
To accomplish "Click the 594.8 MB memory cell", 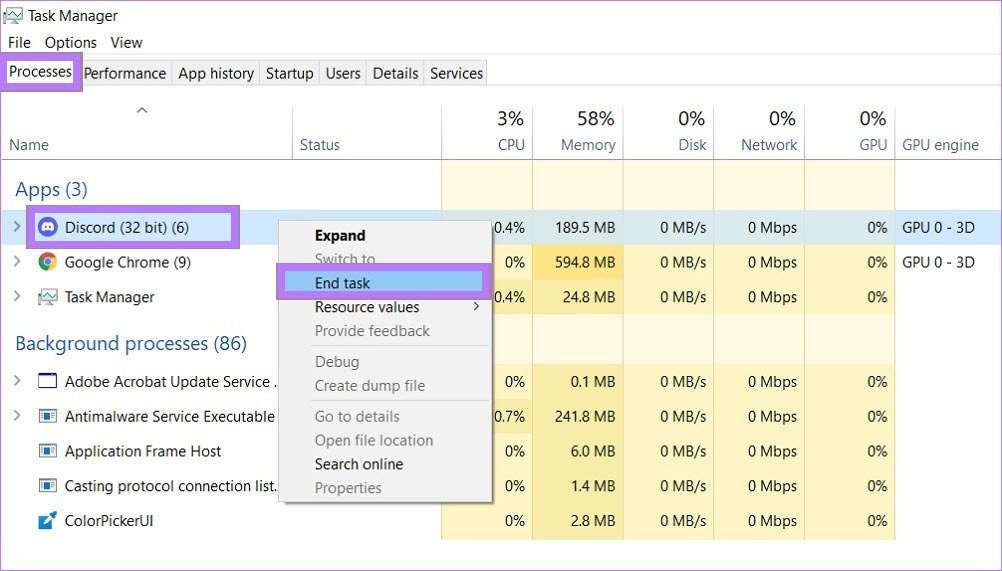I will [578, 262].
